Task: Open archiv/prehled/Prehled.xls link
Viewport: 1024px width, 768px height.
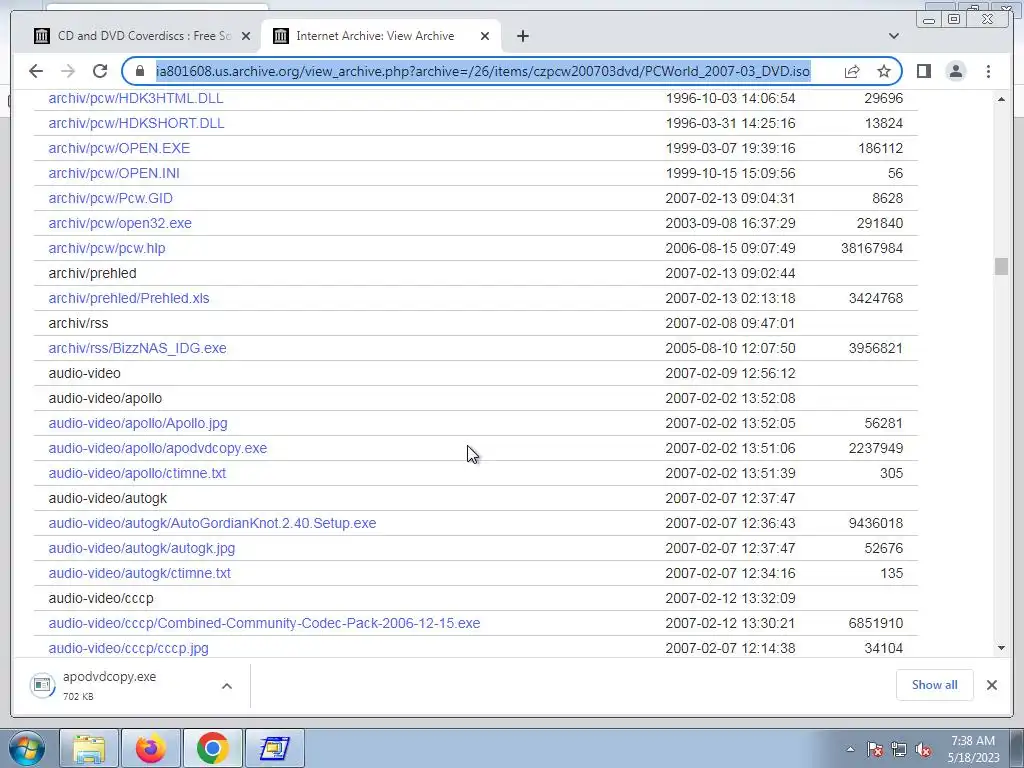Action: pos(129,298)
